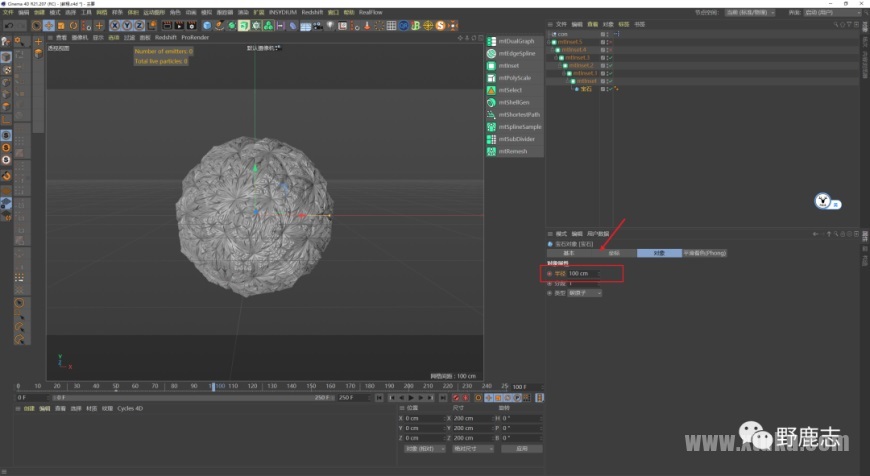The height and width of the screenshot is (476, 870).
Task: Toggle mtInset.3 enable checkmark
Action: (x=610, y=58)
